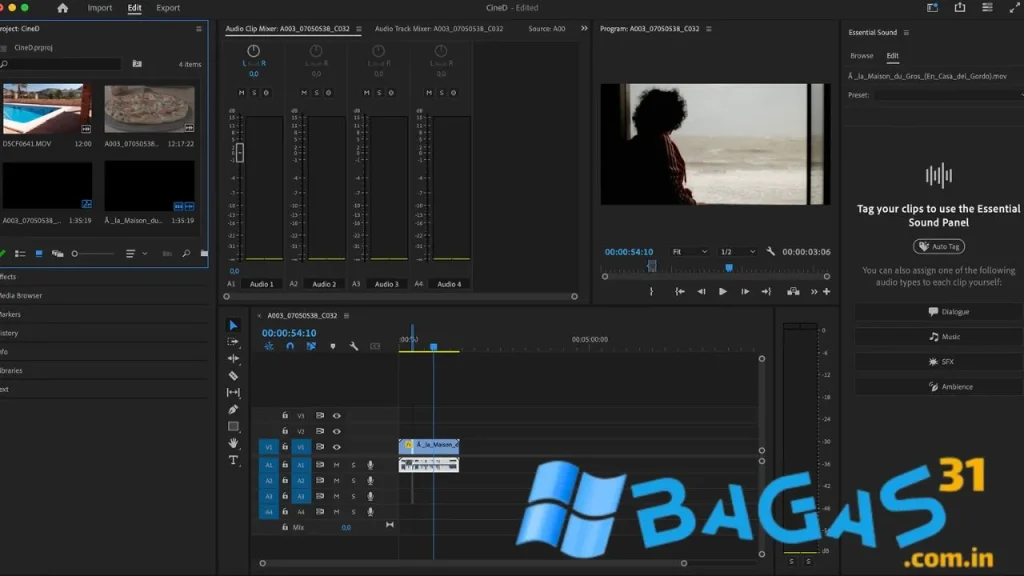Solo track A2 in the timeline

pyautogui.click(x=353, y=481)
